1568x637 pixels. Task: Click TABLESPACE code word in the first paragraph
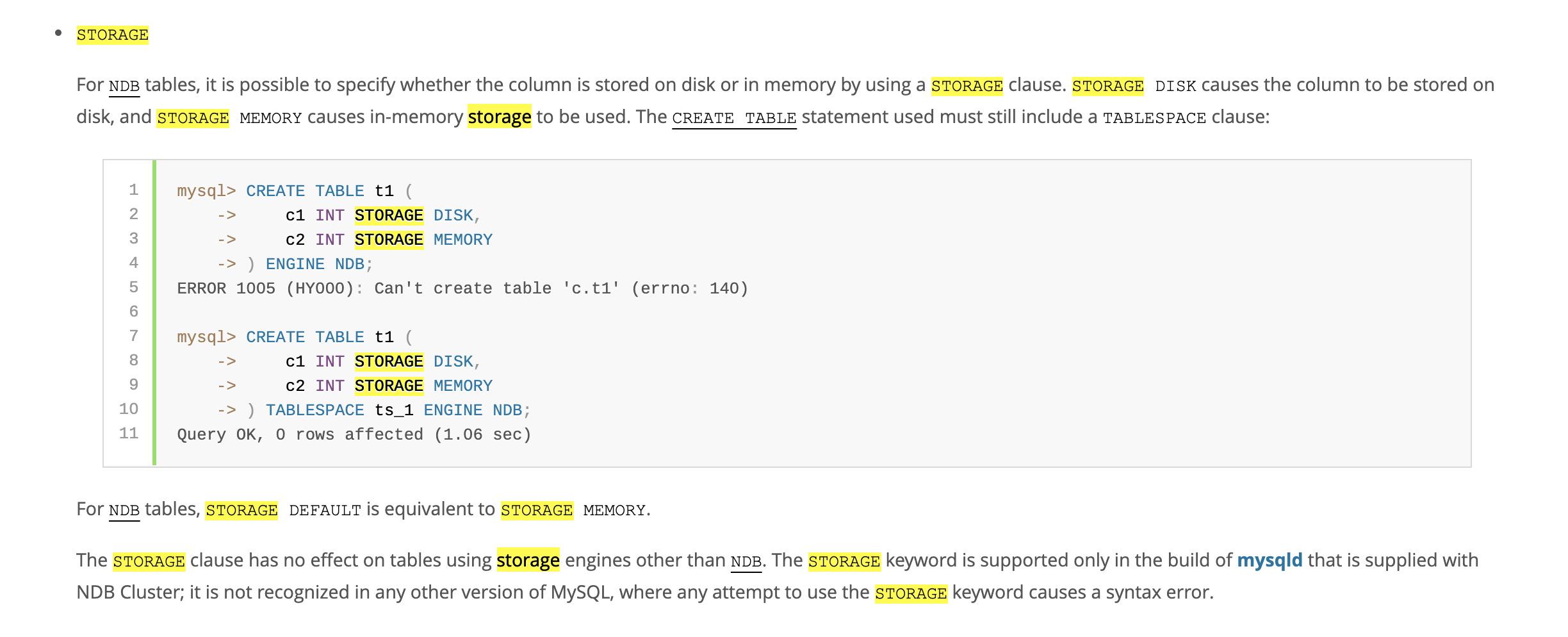click(1154, 118)
